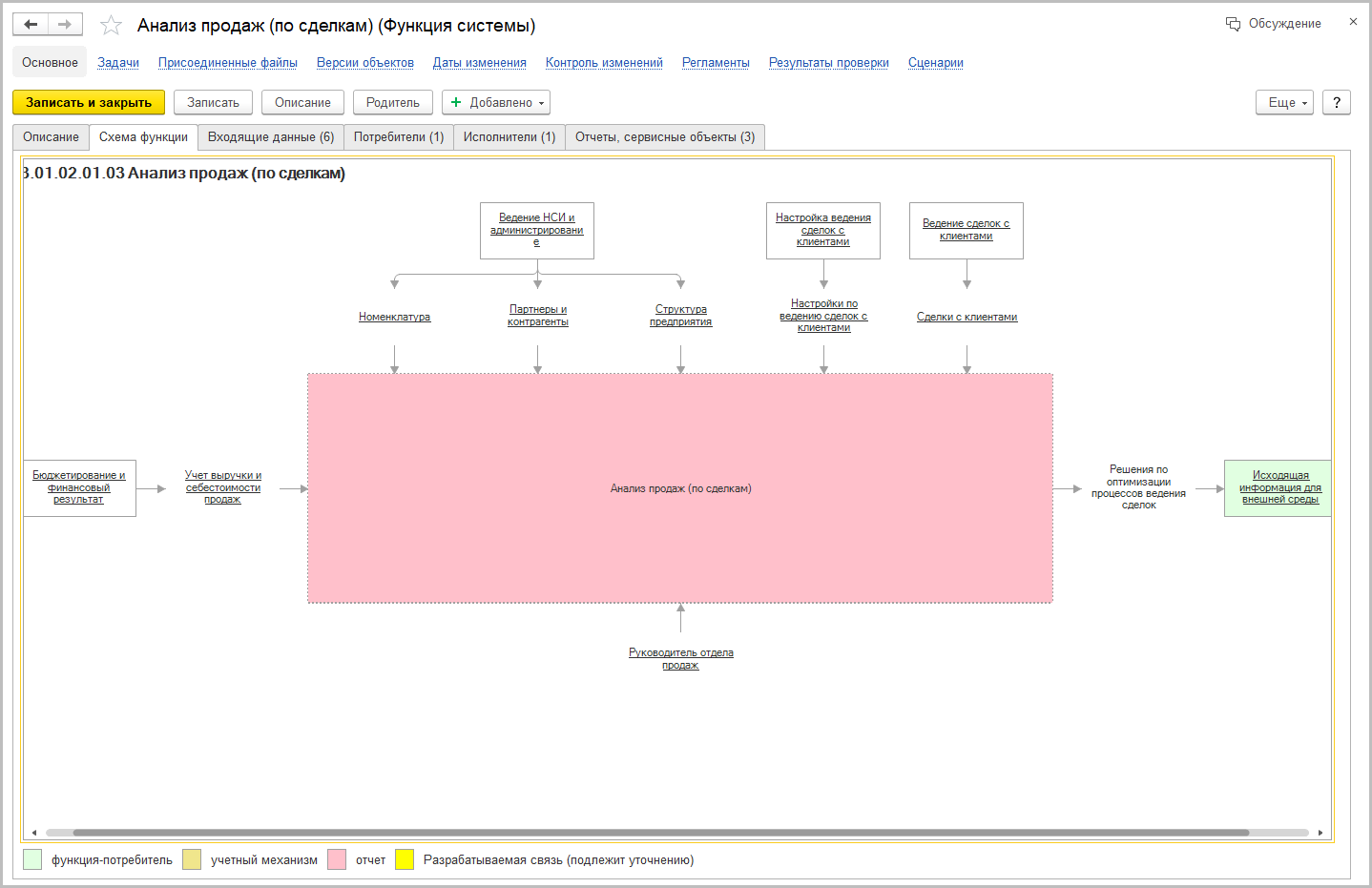Click the green функция-потребитель legend swatch

coord(32,859)
